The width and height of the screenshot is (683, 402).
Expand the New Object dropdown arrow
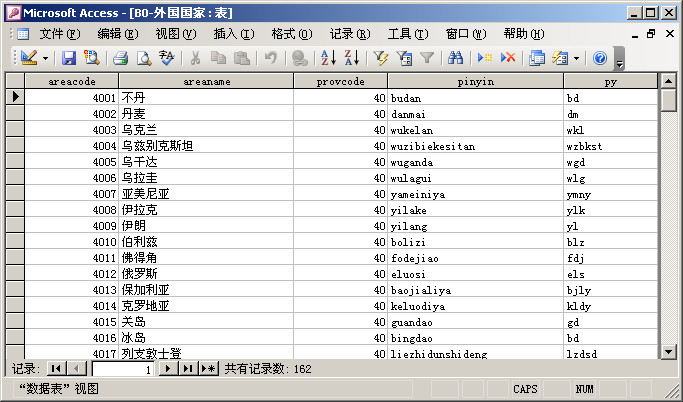(576, 58)
